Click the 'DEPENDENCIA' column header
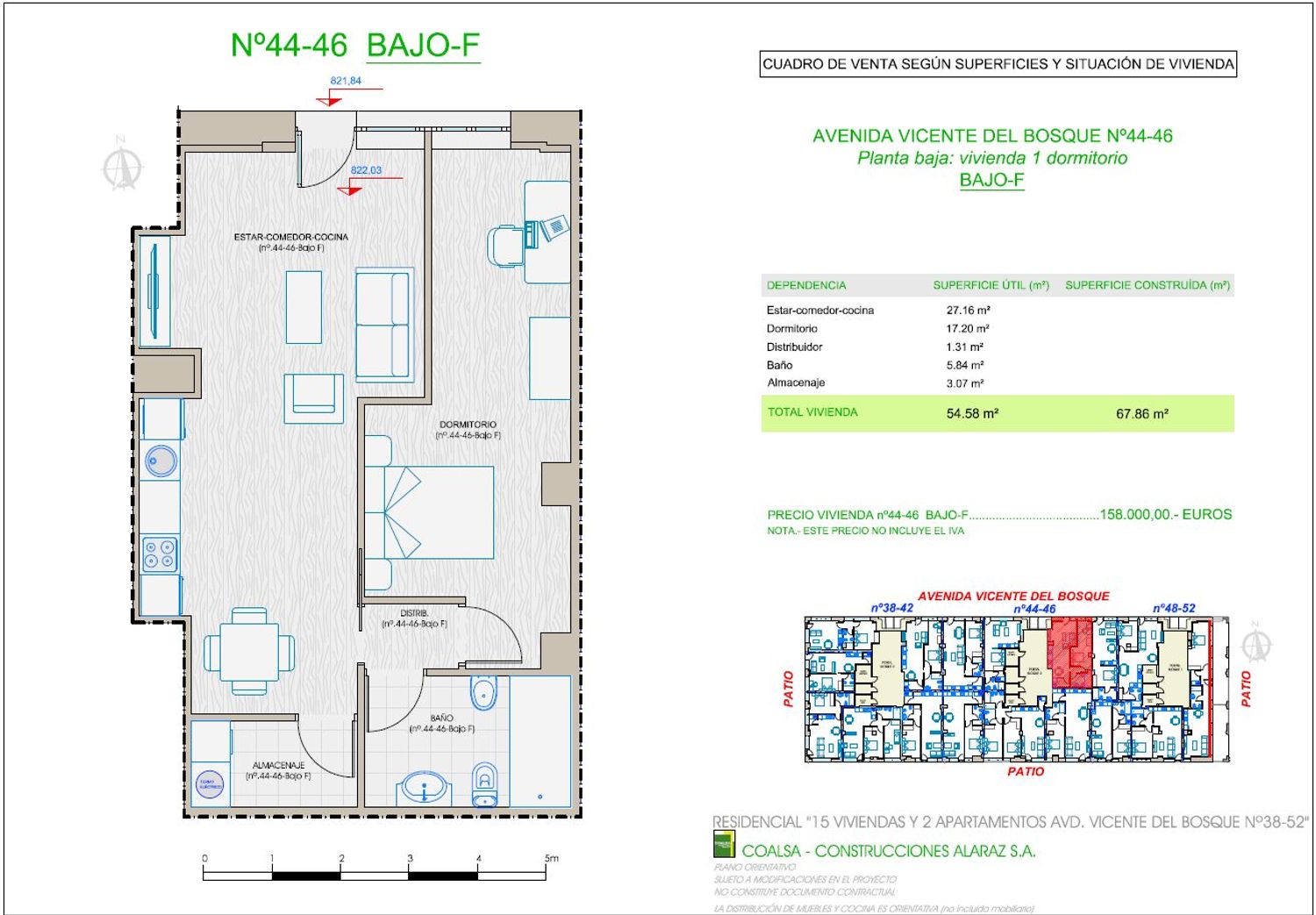This screenshot has height=915, width=1316. (806, 285)
